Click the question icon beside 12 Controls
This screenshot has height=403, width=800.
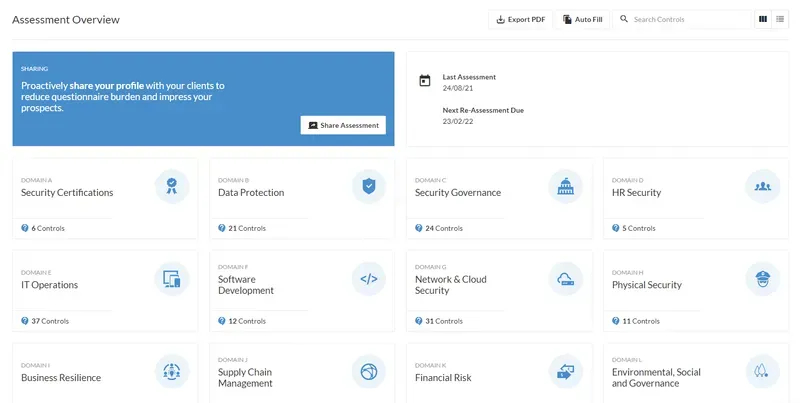tap(221, 321)
